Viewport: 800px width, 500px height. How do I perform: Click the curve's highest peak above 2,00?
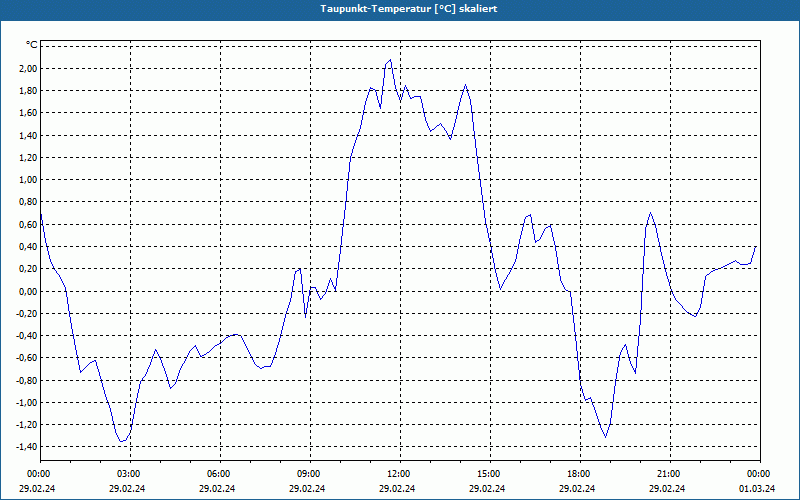390,60
